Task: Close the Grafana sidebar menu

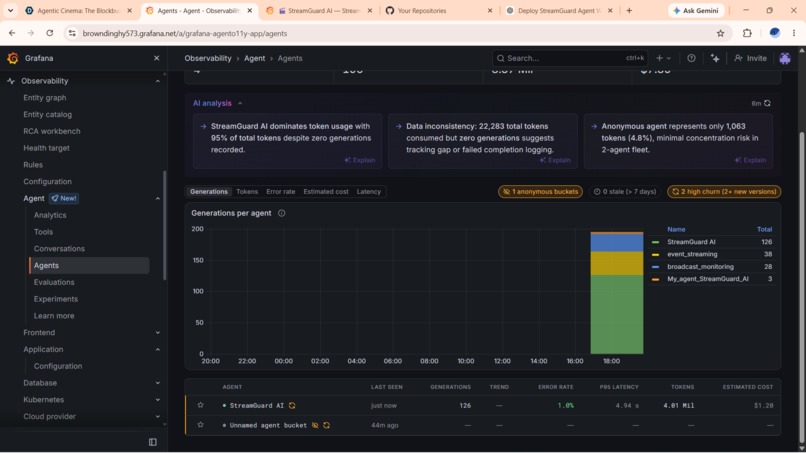Action: [157, 58]
